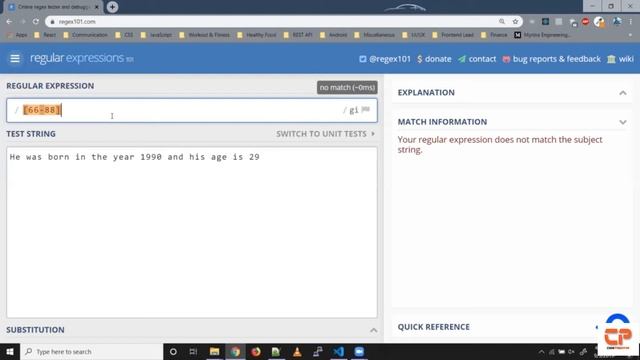Click the gi flags text
This screenshot has height=360, width=640.
[353, 110]
